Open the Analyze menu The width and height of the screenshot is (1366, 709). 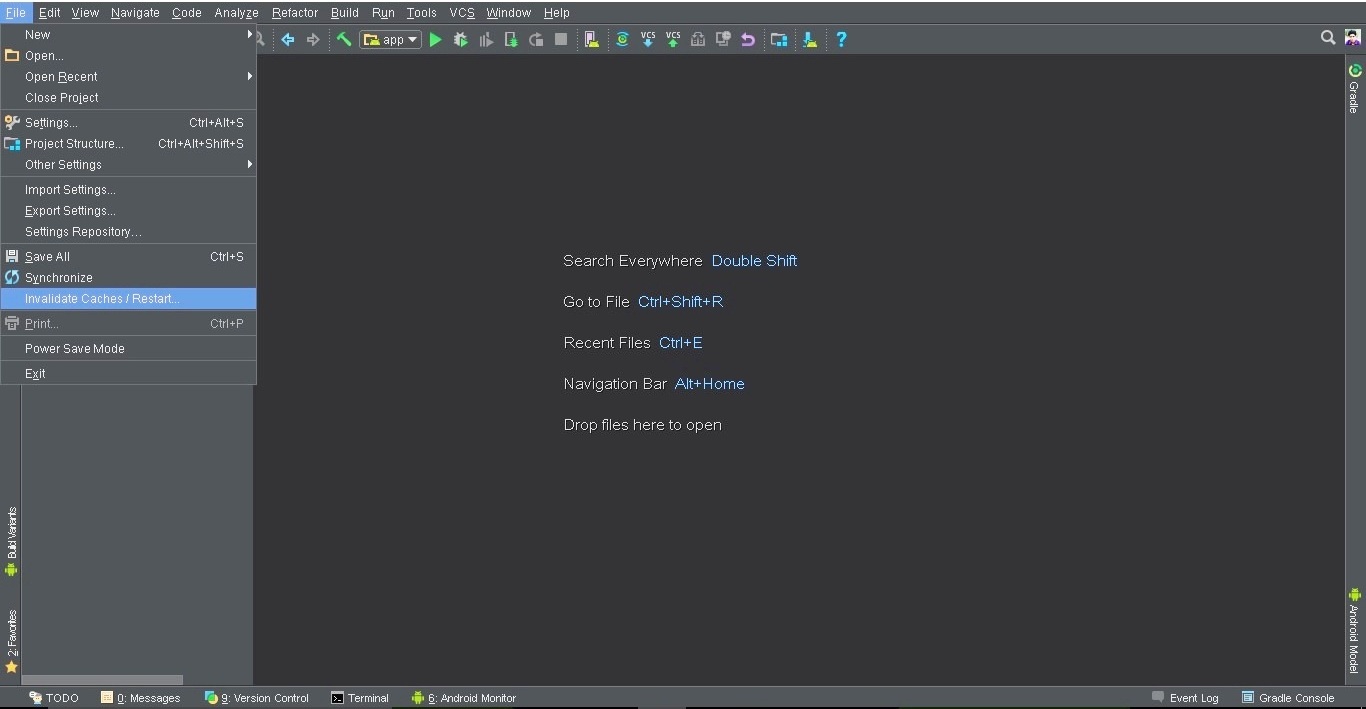tap(236, 12)
